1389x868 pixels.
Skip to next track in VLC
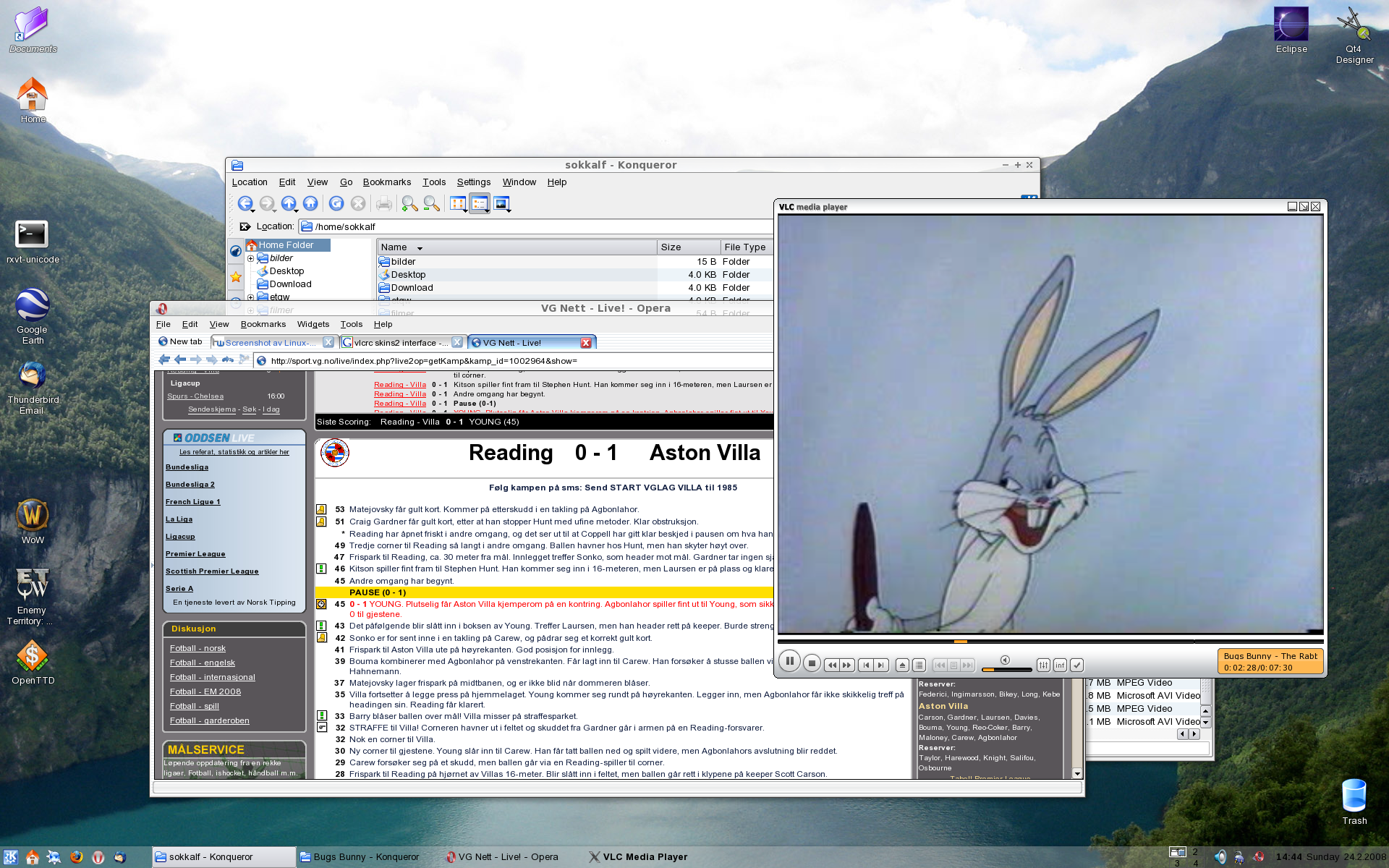[880, 665]
